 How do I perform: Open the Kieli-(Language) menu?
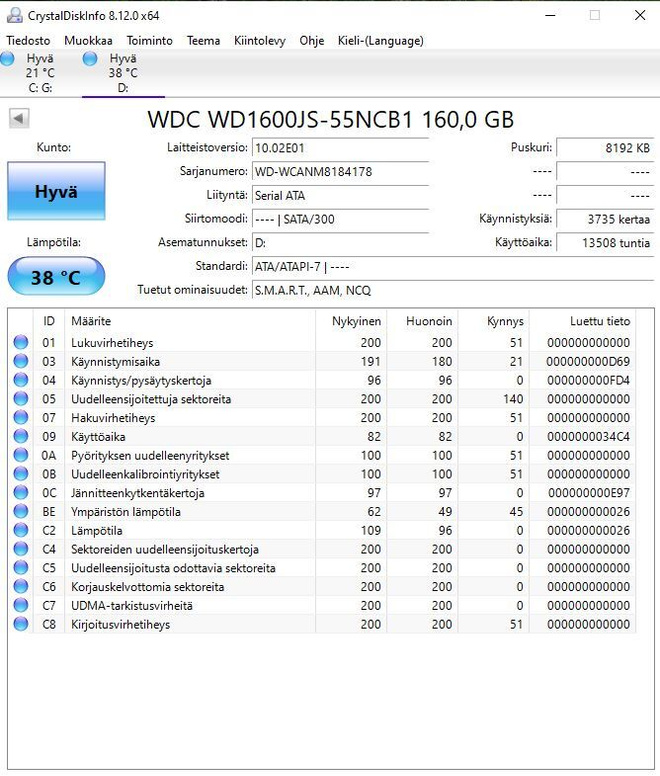(380, 41)
